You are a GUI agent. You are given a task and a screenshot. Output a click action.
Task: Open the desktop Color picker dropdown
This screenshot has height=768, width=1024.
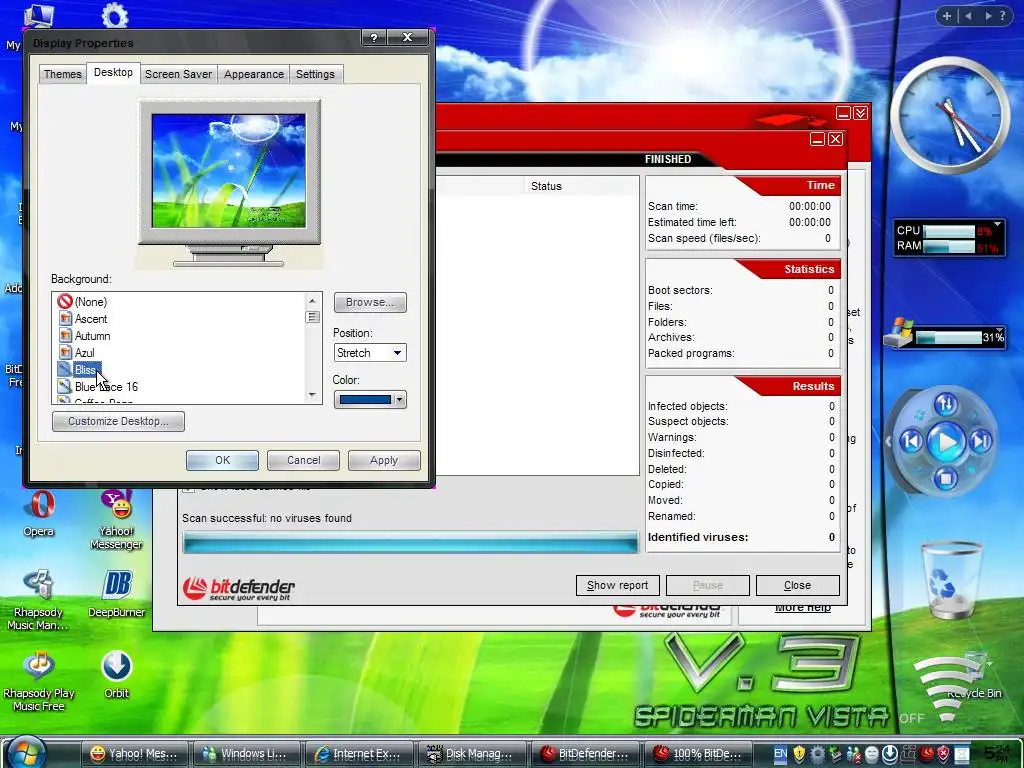point(370,400)
